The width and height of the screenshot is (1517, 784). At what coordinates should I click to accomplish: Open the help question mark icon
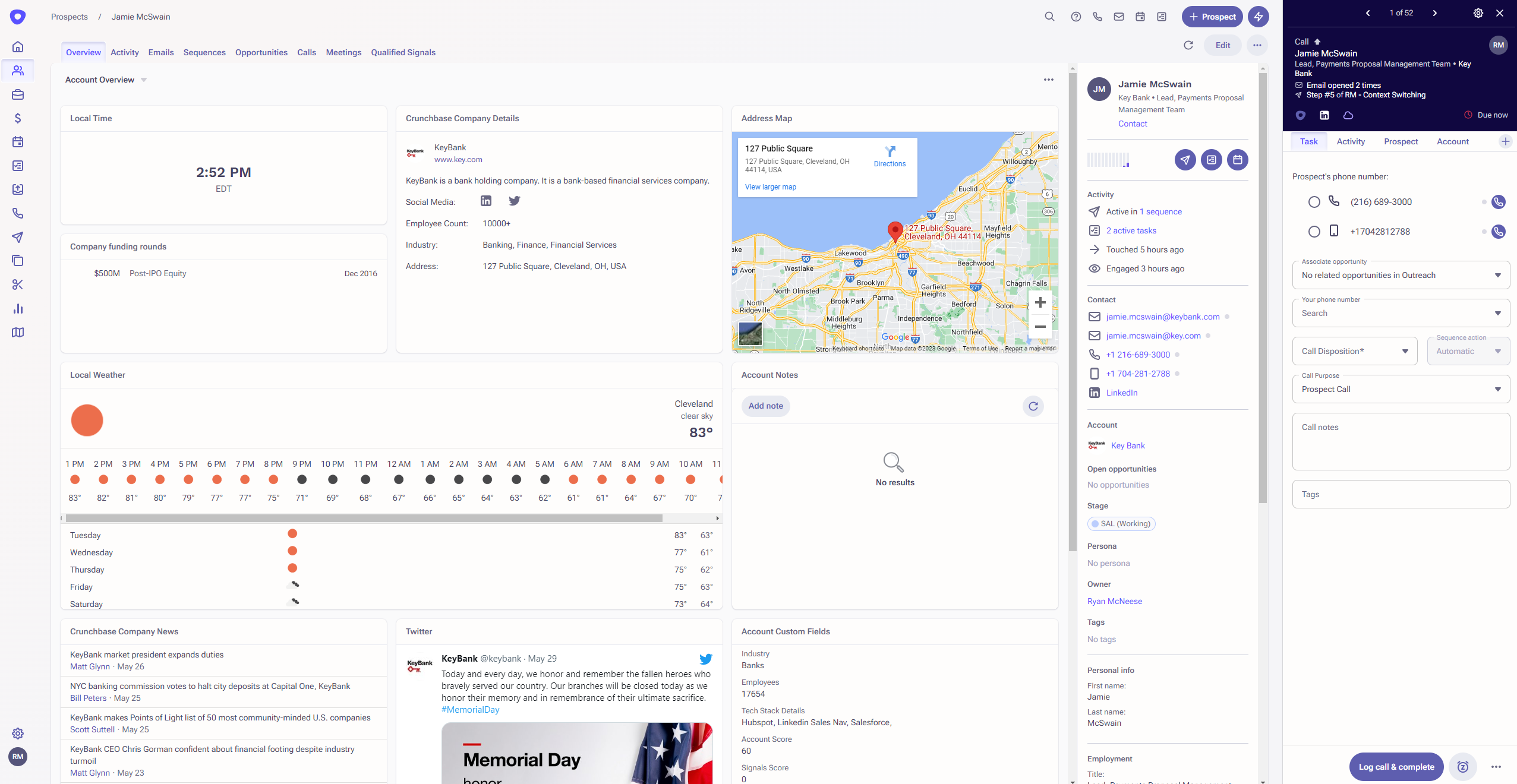[x=1076, y=17]
